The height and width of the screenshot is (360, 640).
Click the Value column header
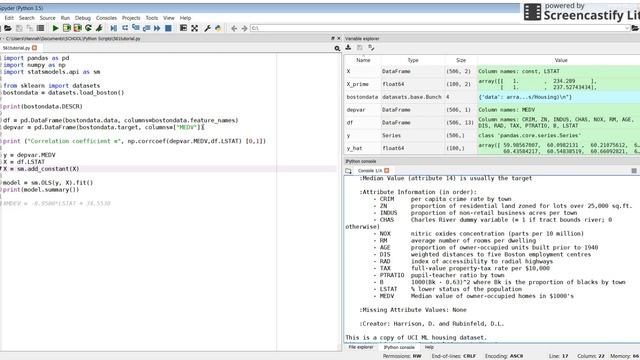561,60
